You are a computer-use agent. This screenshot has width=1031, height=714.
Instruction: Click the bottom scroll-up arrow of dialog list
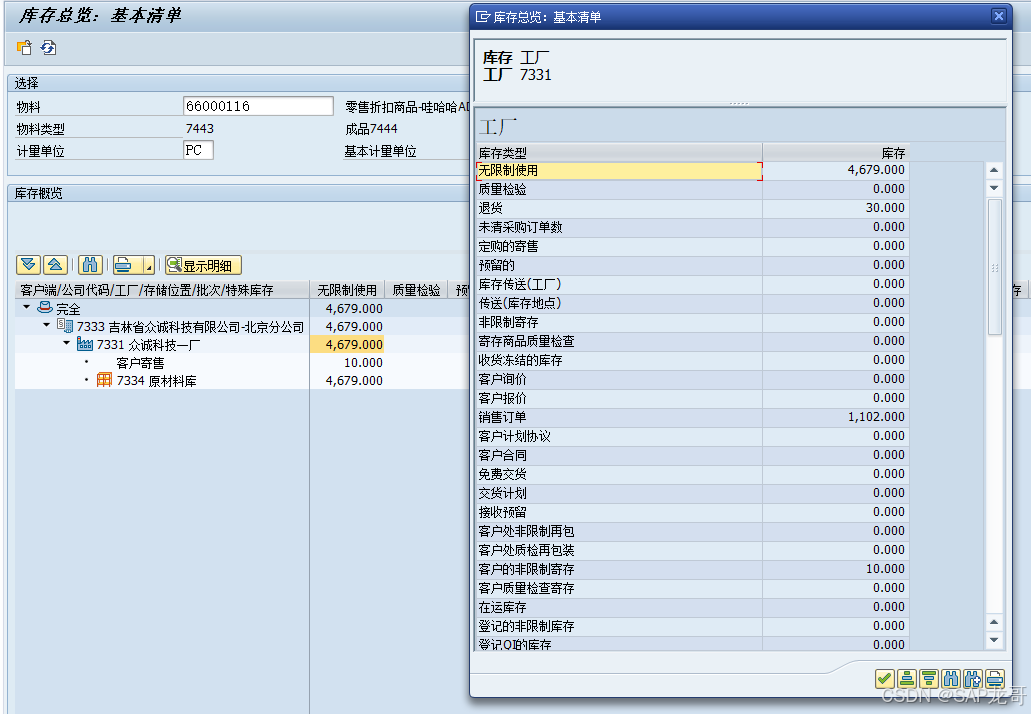click(x=994, y=622)
